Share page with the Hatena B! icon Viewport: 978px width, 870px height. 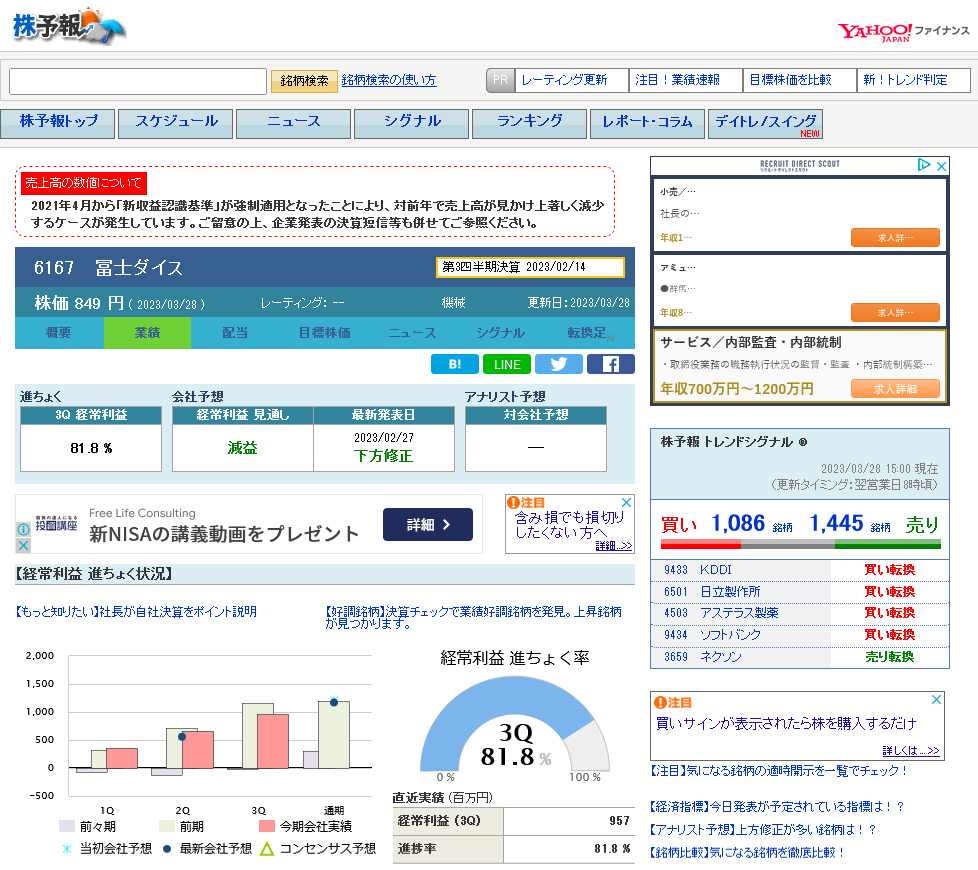click(455, 364)
